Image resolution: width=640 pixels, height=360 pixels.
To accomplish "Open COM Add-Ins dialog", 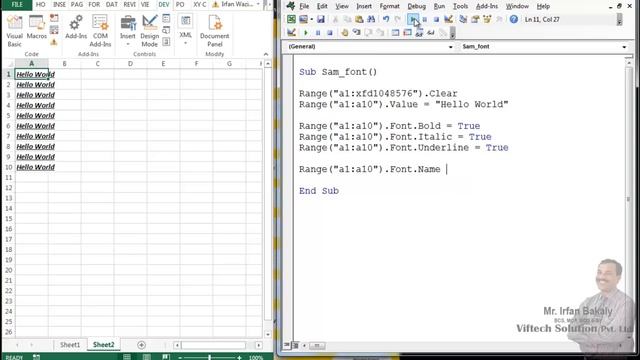I will (x=100, y=31).
